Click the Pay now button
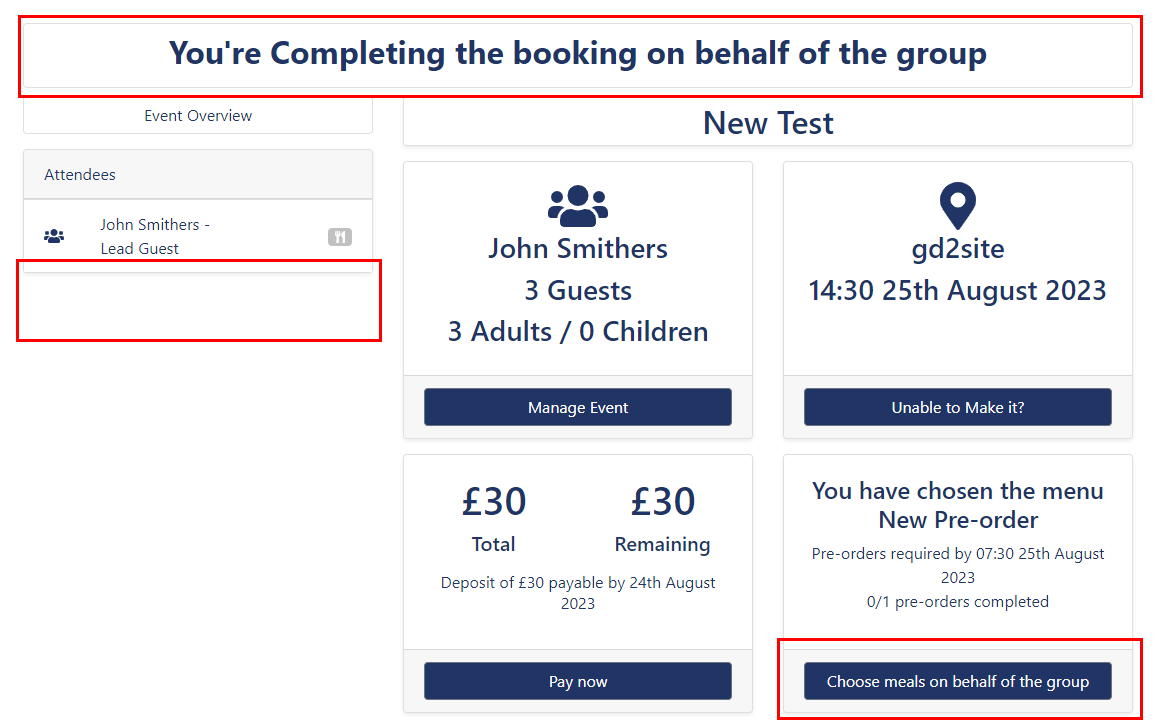The image size is (1166, 728). point(578,681)
